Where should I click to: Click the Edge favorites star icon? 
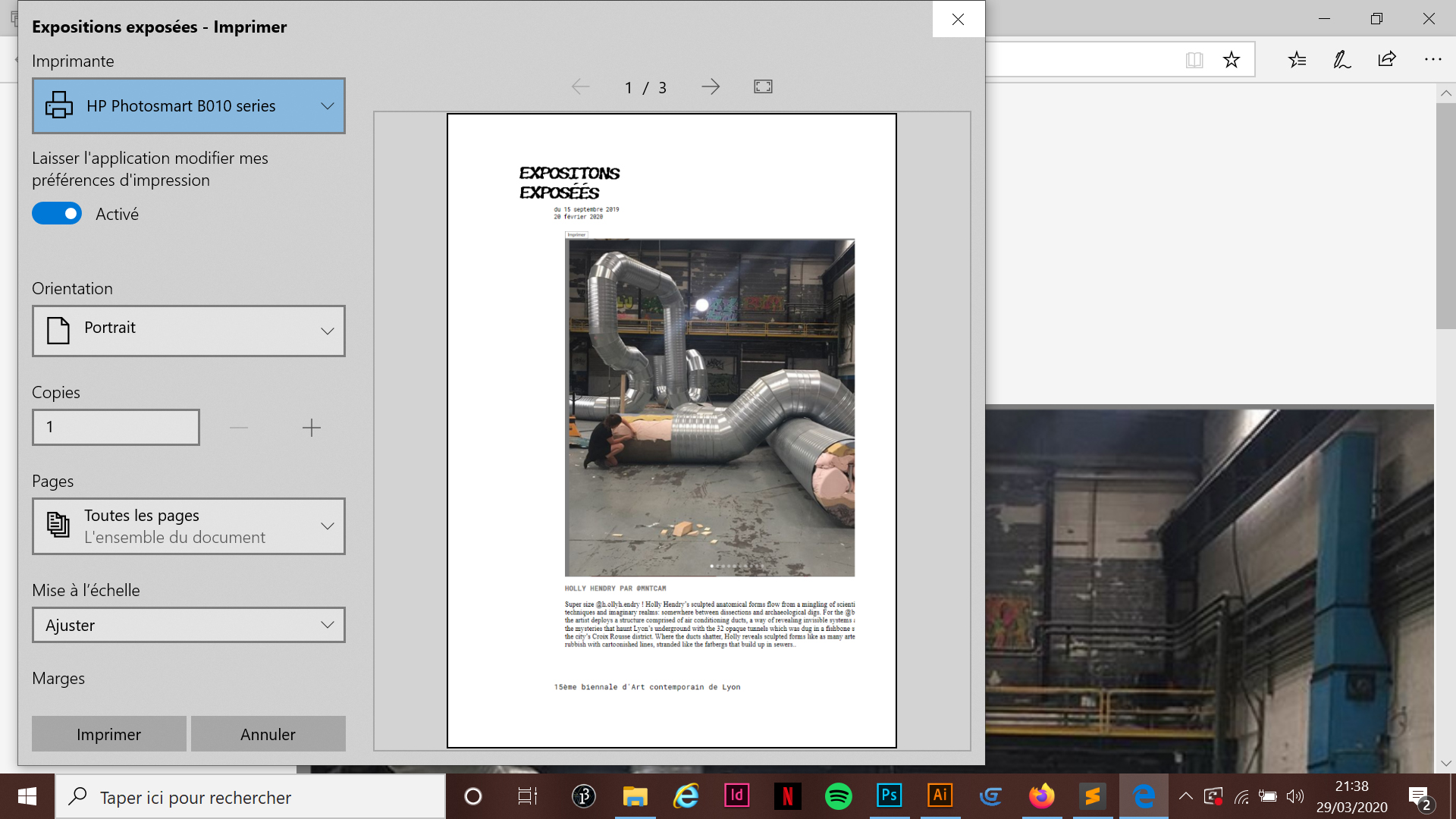click(x=1231, y=60)
